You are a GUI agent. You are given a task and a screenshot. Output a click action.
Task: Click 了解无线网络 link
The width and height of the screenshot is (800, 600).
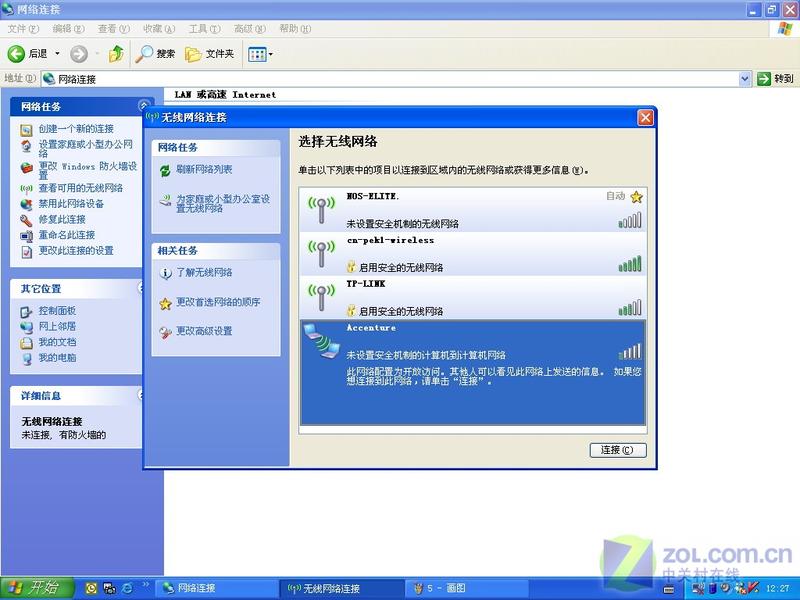point(204,272)
